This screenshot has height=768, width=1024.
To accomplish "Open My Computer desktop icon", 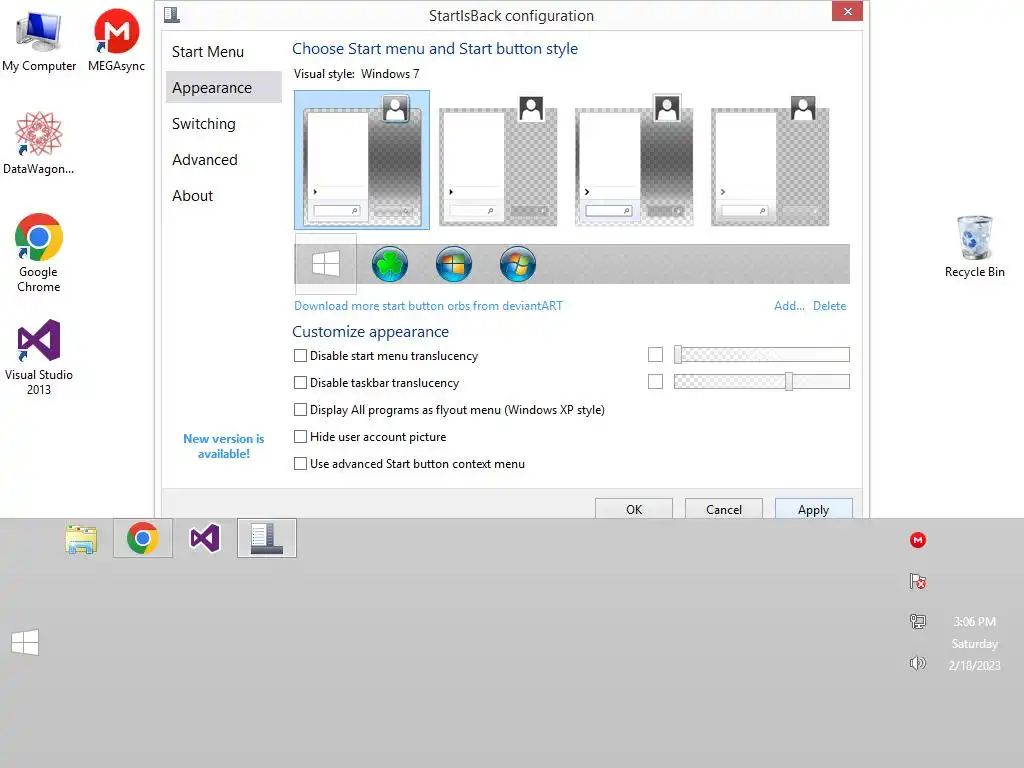I will 39,41.
